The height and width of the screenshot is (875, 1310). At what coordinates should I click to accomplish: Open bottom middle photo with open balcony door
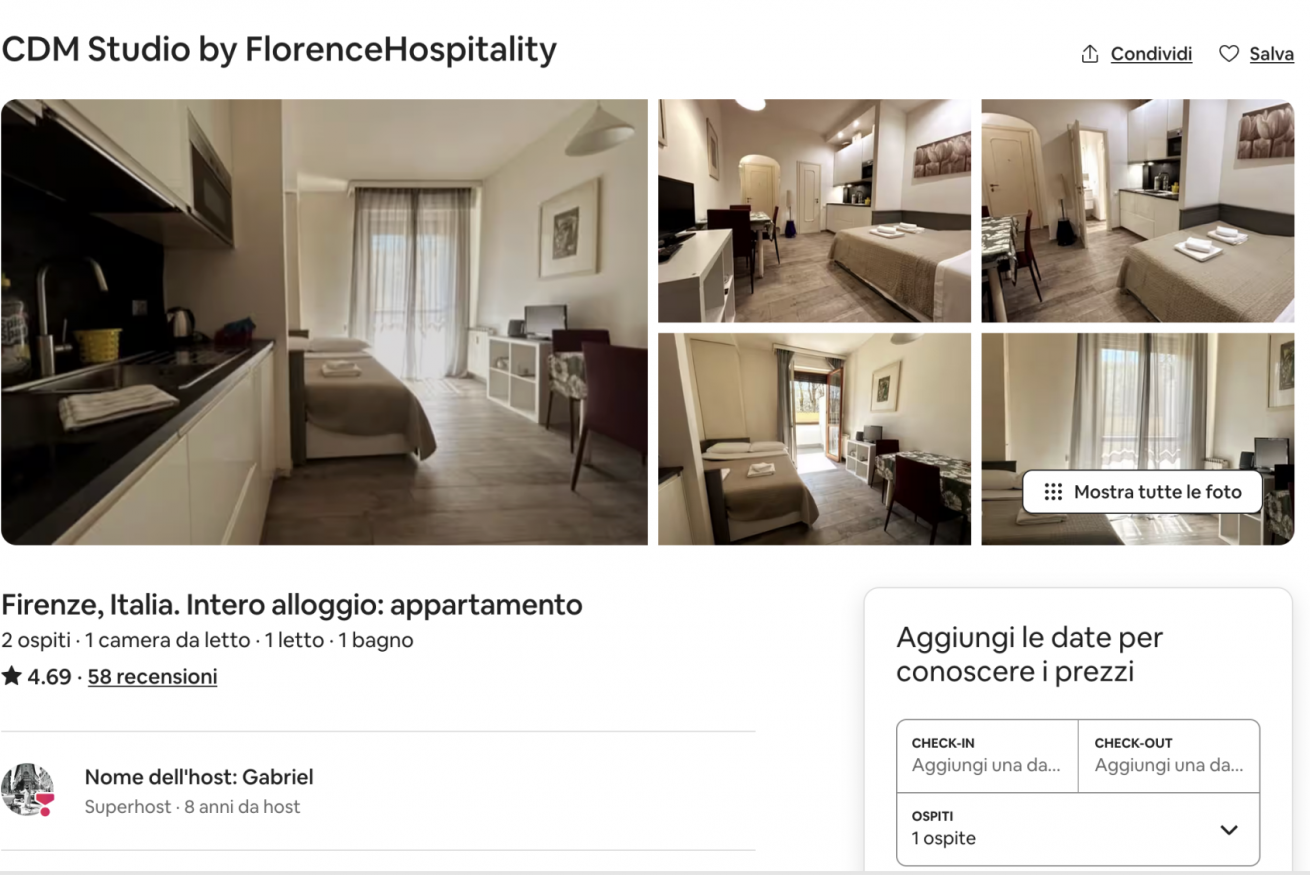pos(814,439)
